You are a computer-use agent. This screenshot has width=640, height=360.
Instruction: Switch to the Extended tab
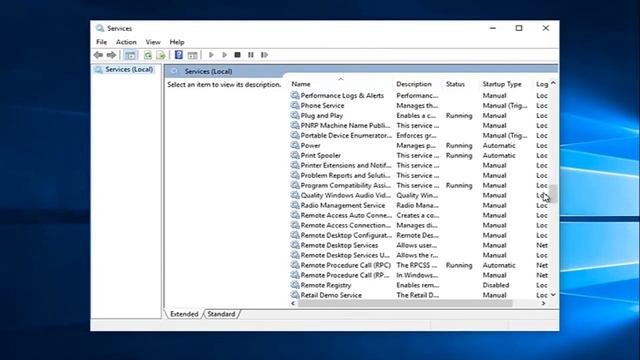coord(184,314)
